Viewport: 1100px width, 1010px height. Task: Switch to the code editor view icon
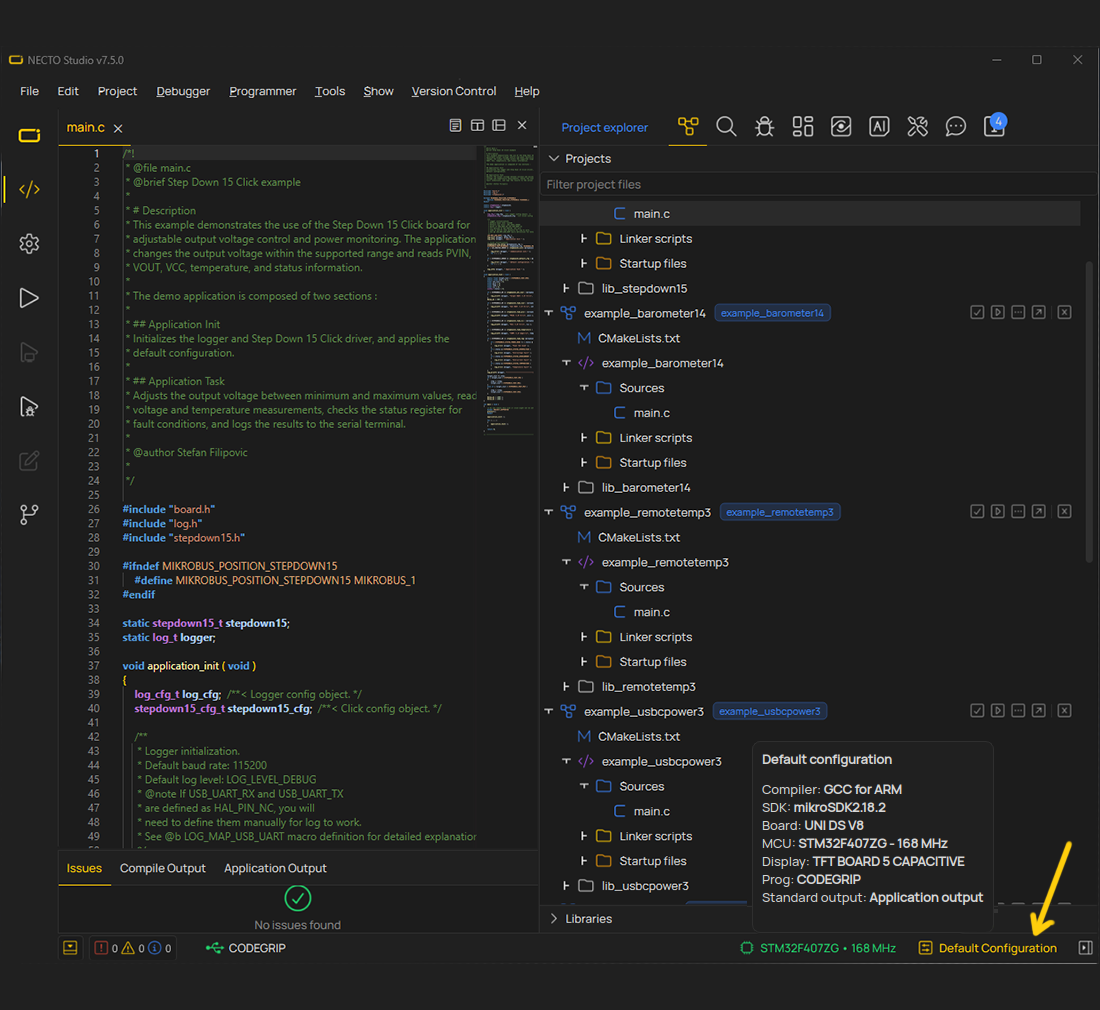(x=29, y=189)
